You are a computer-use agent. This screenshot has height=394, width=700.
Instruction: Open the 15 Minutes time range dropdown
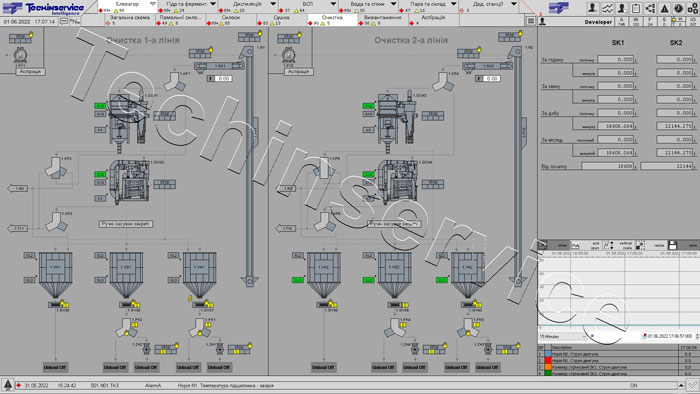pyautogui.click(x=563, y=336)
